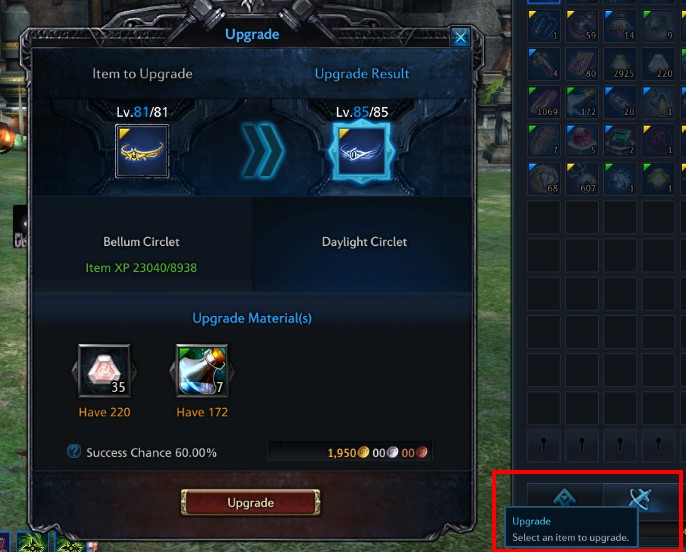This screenshot has height=552, width=686.
Task: Select the enchant tab icon beside Upgrade
Action: pyautogui.click(x=564, y=496)
